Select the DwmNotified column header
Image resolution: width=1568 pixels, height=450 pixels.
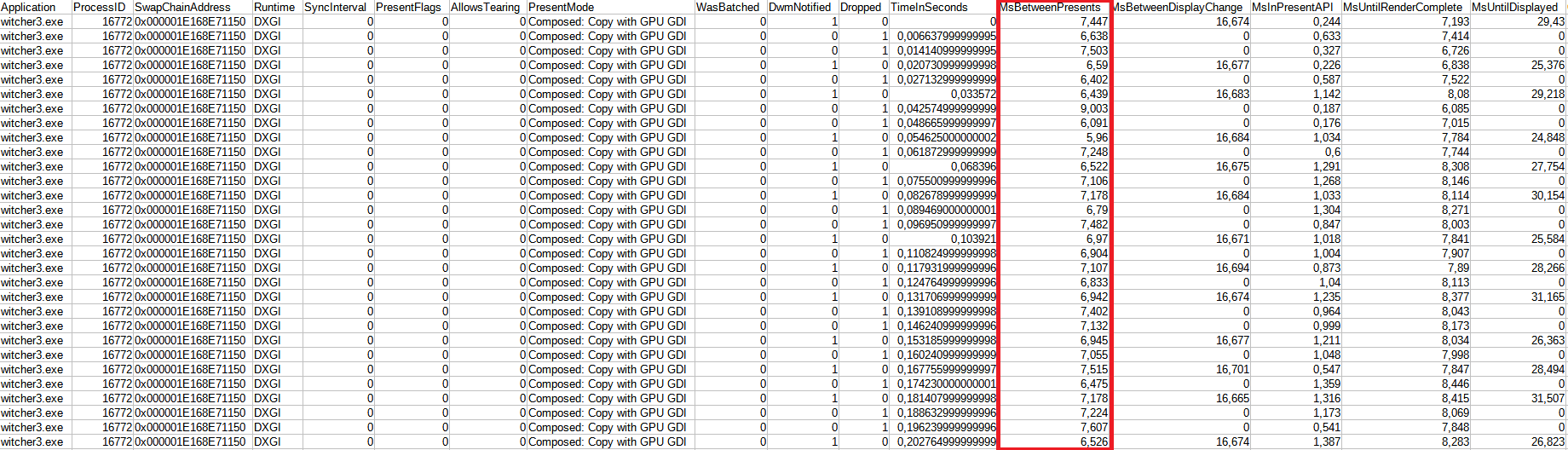coord(802,7)
